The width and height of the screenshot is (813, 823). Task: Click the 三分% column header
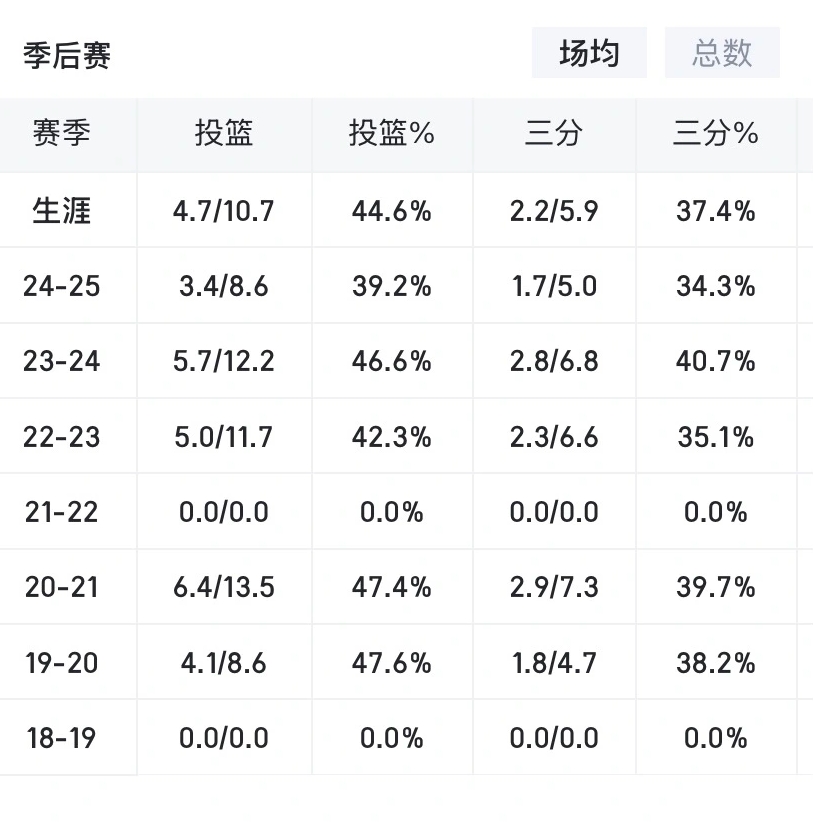715,134
